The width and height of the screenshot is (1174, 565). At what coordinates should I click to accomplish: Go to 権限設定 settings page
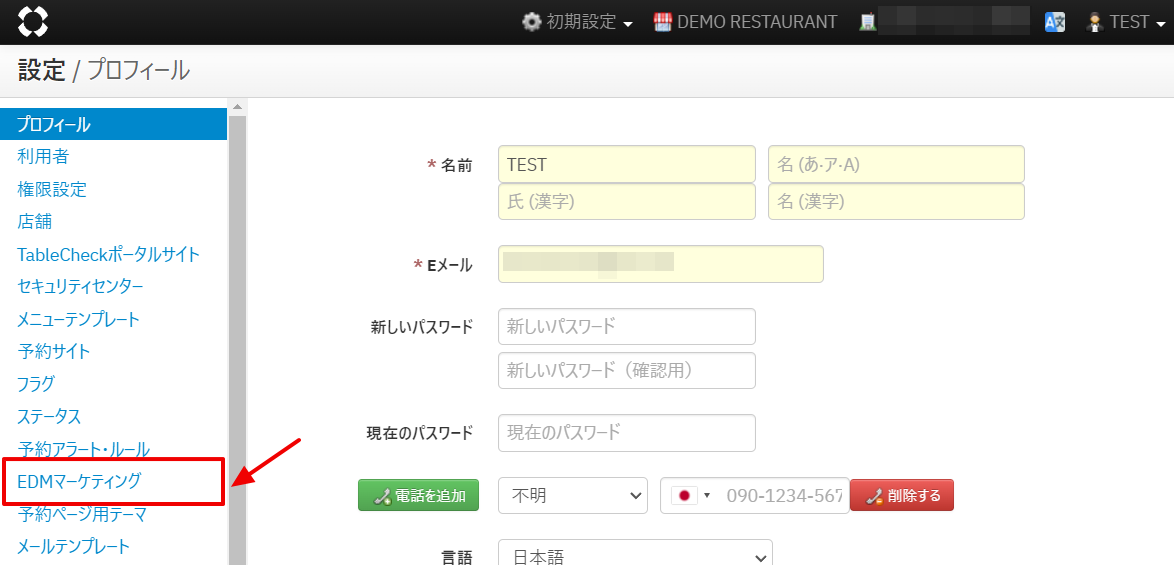click(x=52, y=189)
